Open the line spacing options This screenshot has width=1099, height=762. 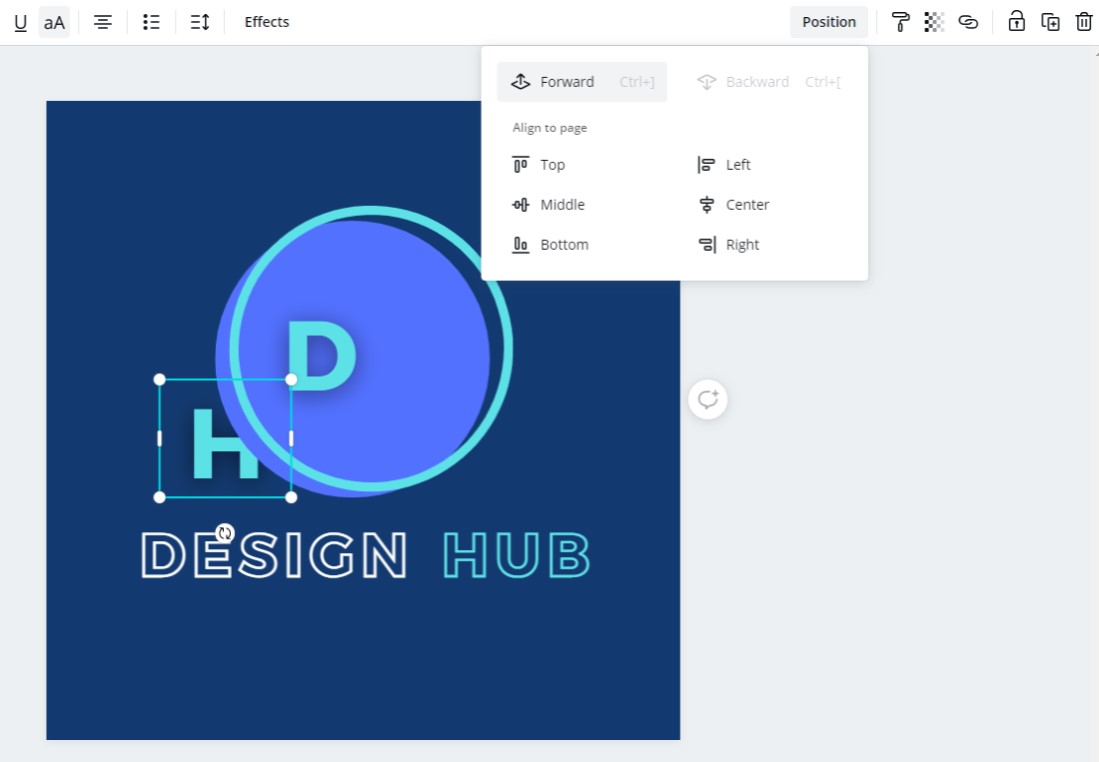pyautogui.click(x=200, y=22)
